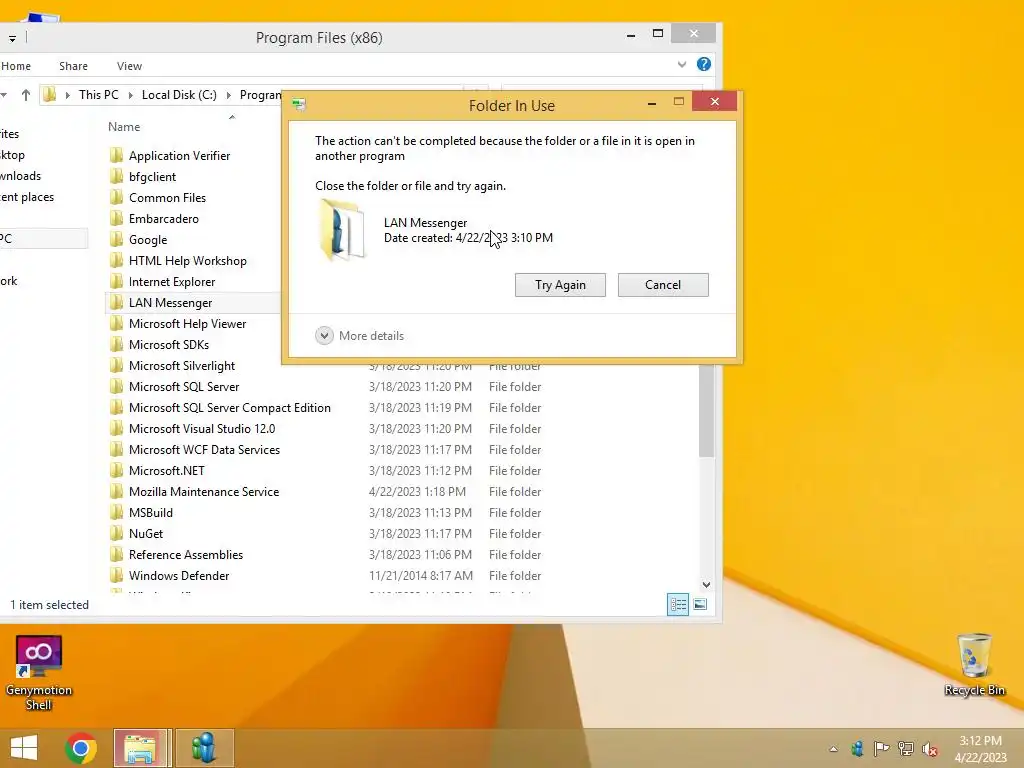This screenshot has height=768, width=1024.
Task: Select Microsoft Visual Studio 12.0 folder name
Action: click(202, 428)
